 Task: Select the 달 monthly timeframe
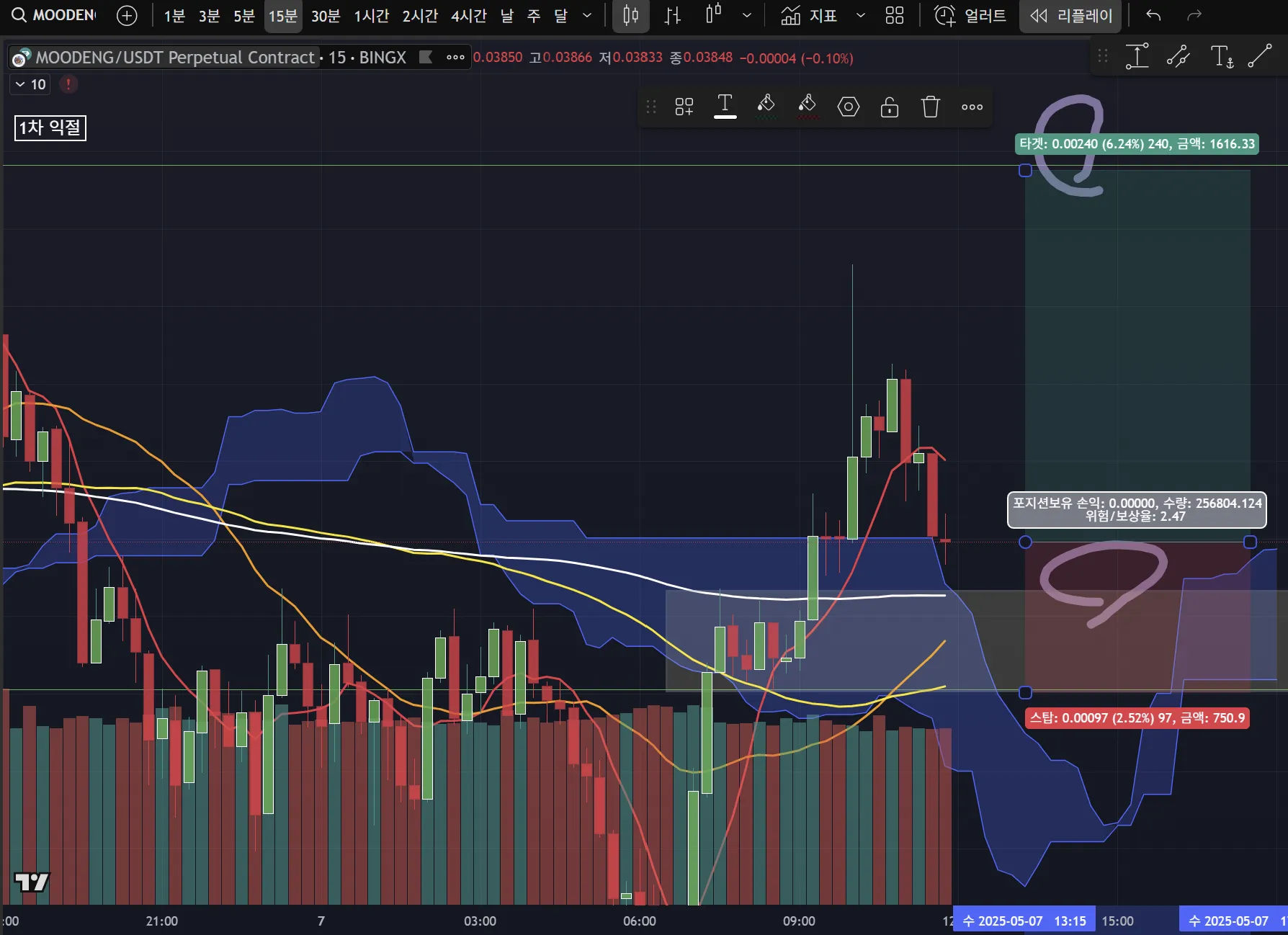coord(560,16)
